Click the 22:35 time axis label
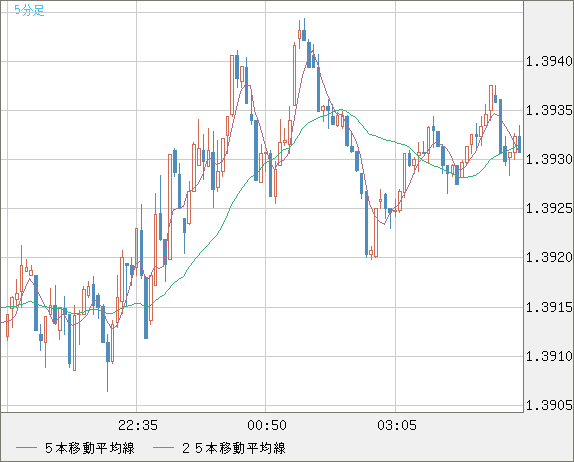This screenshot has height=462, width=574. tap(138, 425)
